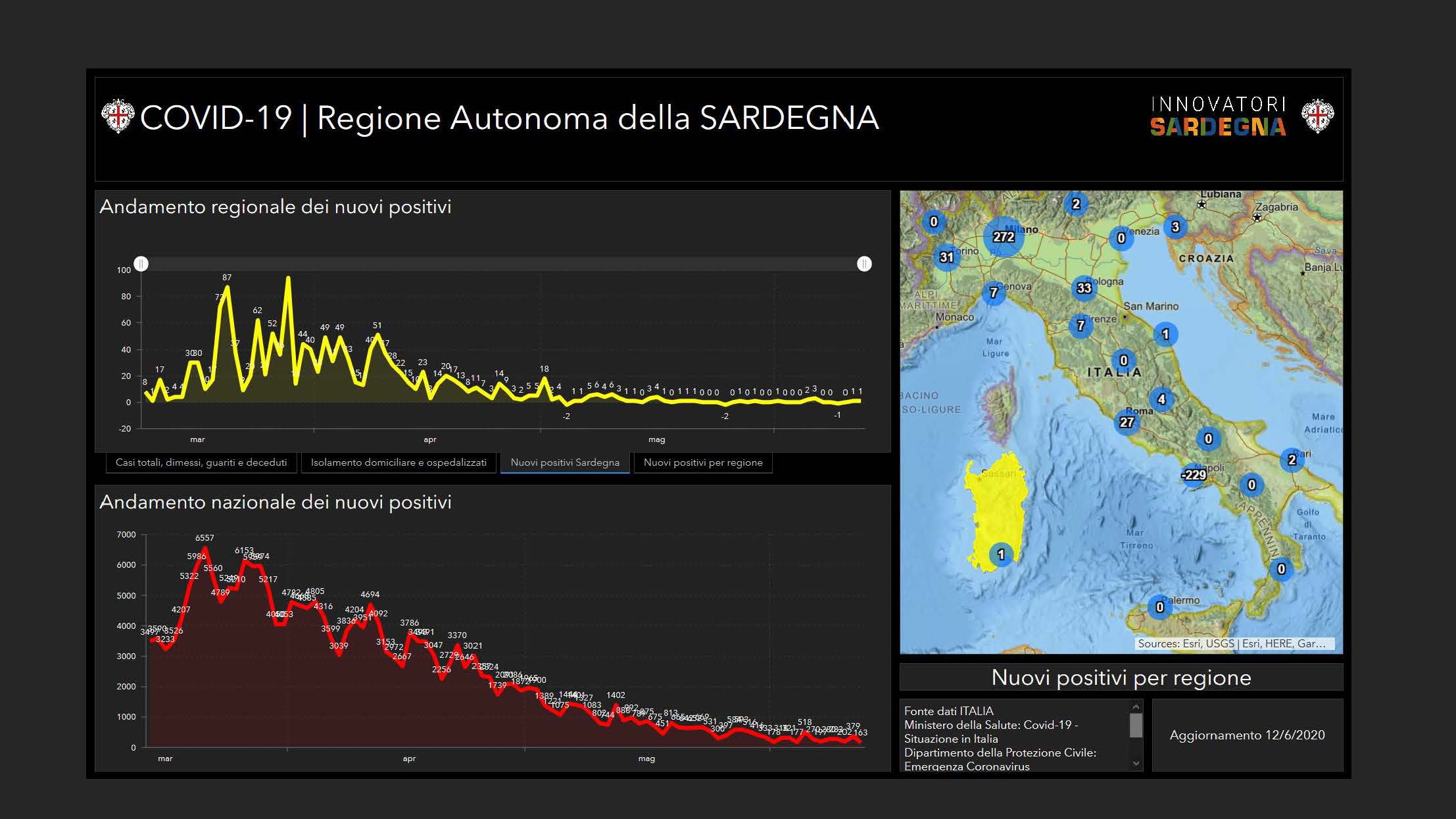
Task: Click the 27 marker at Roma
Action: [1127, 422]
